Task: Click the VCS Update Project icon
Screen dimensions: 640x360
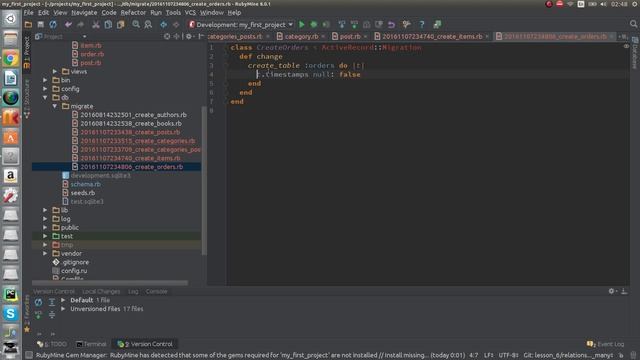Action: point(342,25)
